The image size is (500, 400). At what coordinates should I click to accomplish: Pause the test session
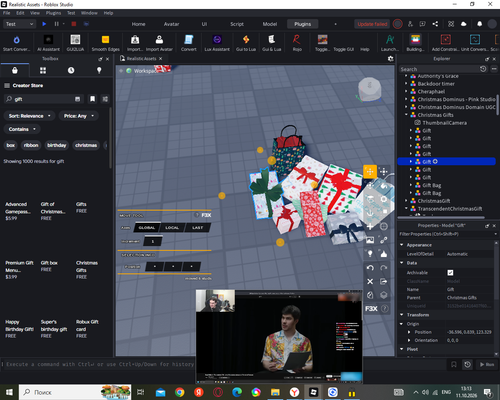point(56,24)
